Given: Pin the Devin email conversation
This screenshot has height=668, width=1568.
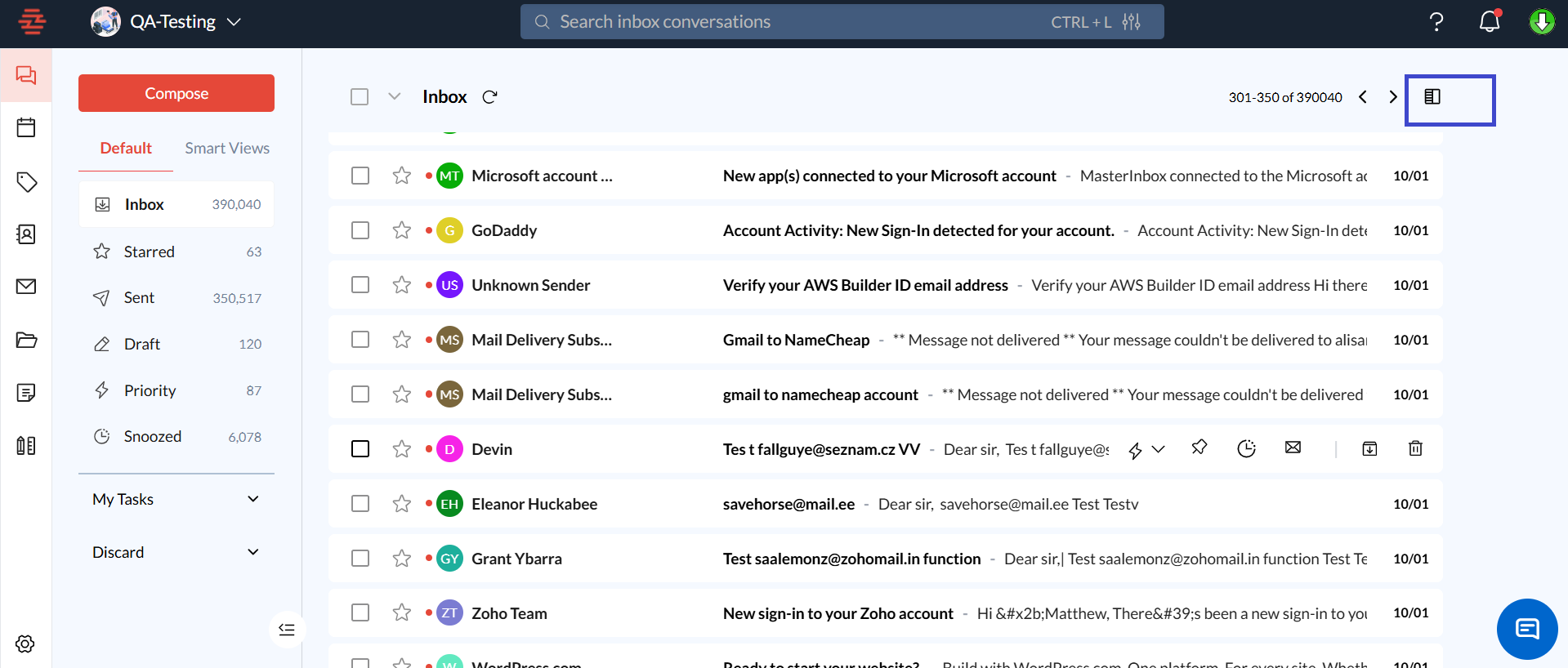Looking at the screenshot, I should [x=1199, y=448].
